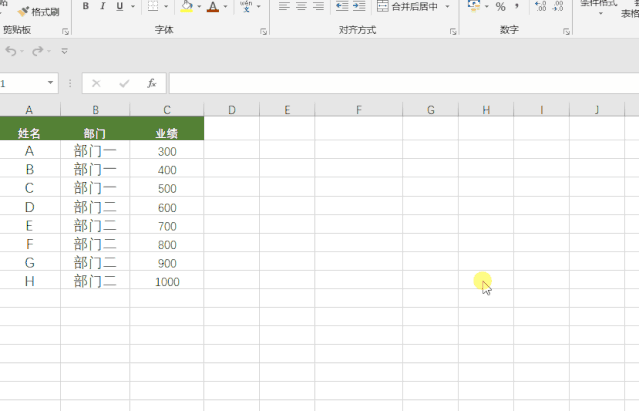Click the insert function fx icon
This screenshot has width=639, height=411.
[152, 84]
